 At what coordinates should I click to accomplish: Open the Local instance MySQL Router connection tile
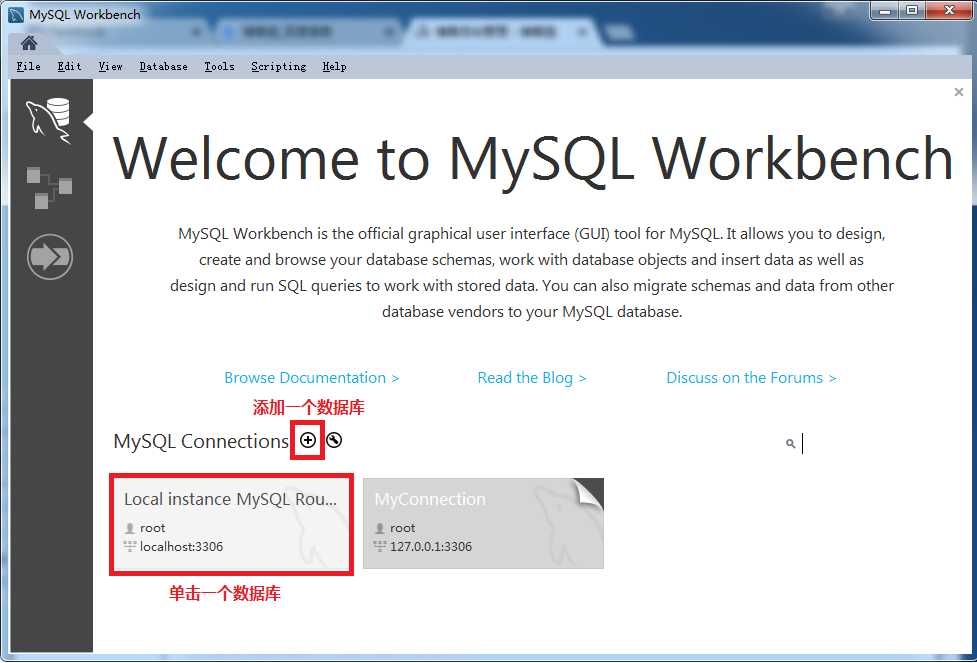(x=232, y=524)
